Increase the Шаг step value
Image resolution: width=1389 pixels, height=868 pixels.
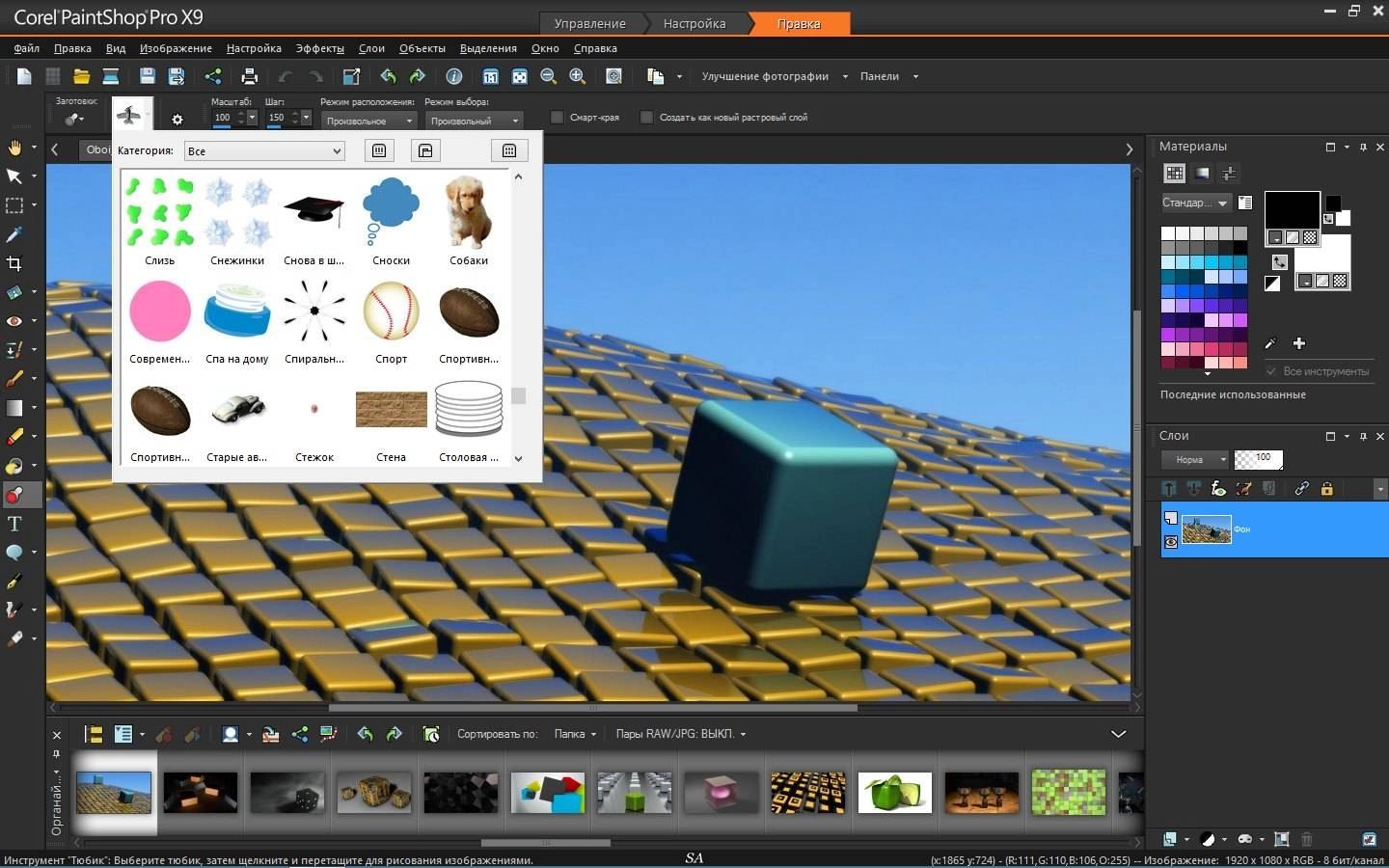pyautogui.click(x=295, y=114)
